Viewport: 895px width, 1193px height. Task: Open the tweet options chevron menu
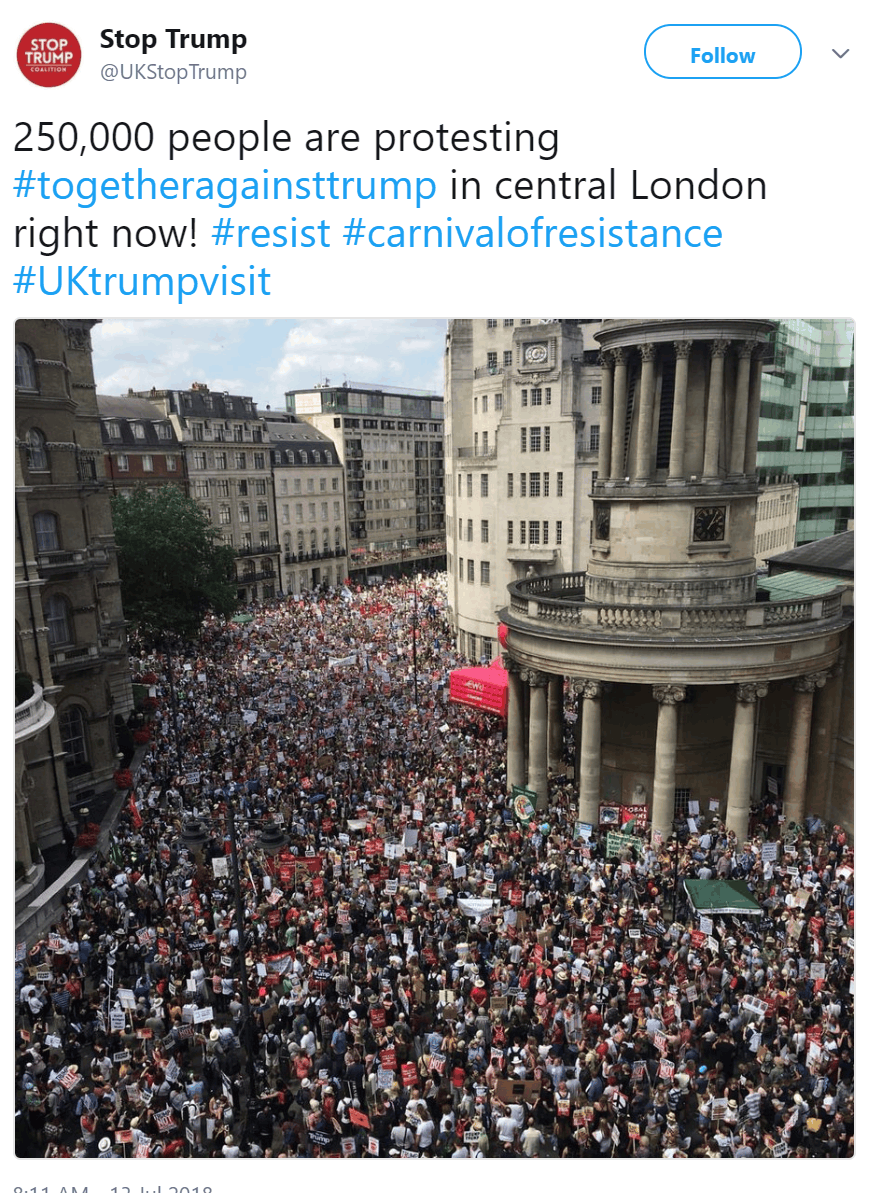[x=840, y=53]
